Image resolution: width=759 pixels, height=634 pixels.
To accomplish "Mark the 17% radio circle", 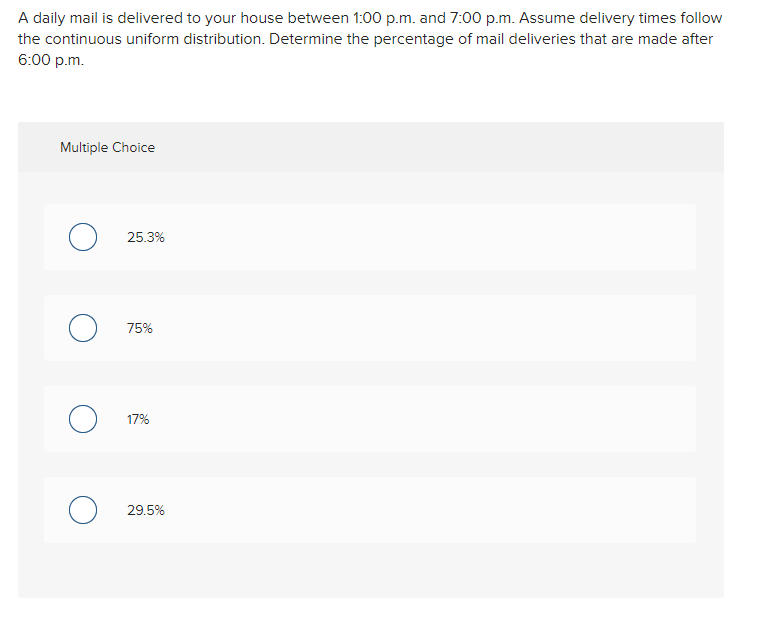I will point(83,419).
